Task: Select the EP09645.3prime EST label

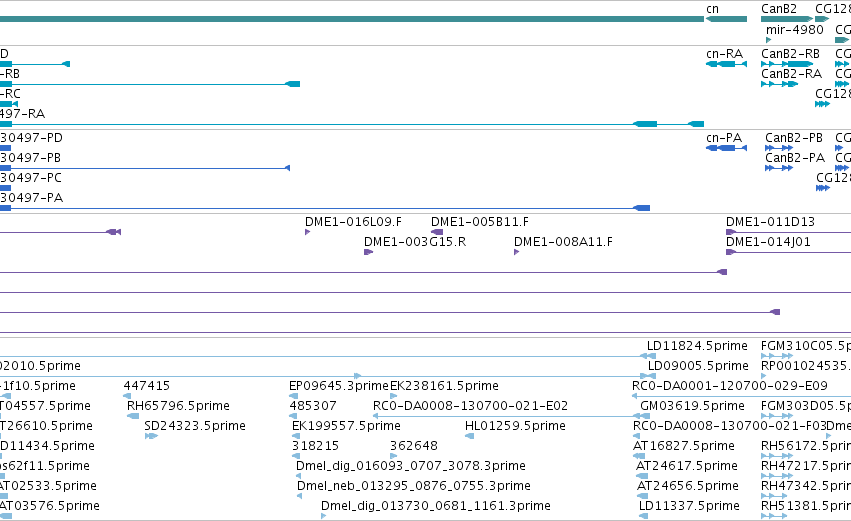Action: click(339, 386)
